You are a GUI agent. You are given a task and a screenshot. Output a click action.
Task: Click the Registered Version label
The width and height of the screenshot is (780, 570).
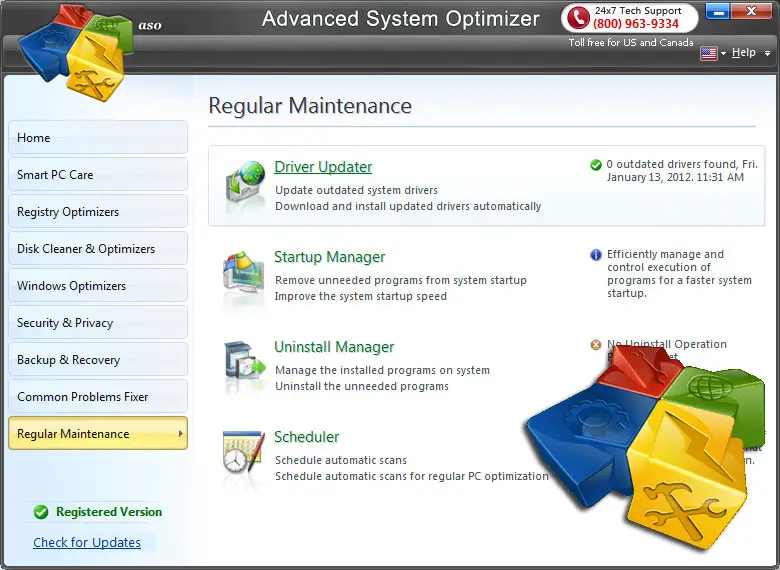[x=109, y=512]
